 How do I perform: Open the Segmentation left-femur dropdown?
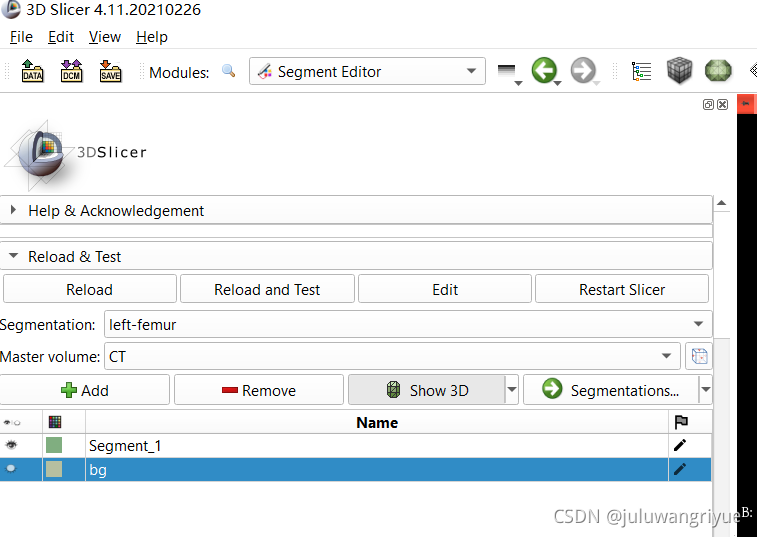pos(408,324)
